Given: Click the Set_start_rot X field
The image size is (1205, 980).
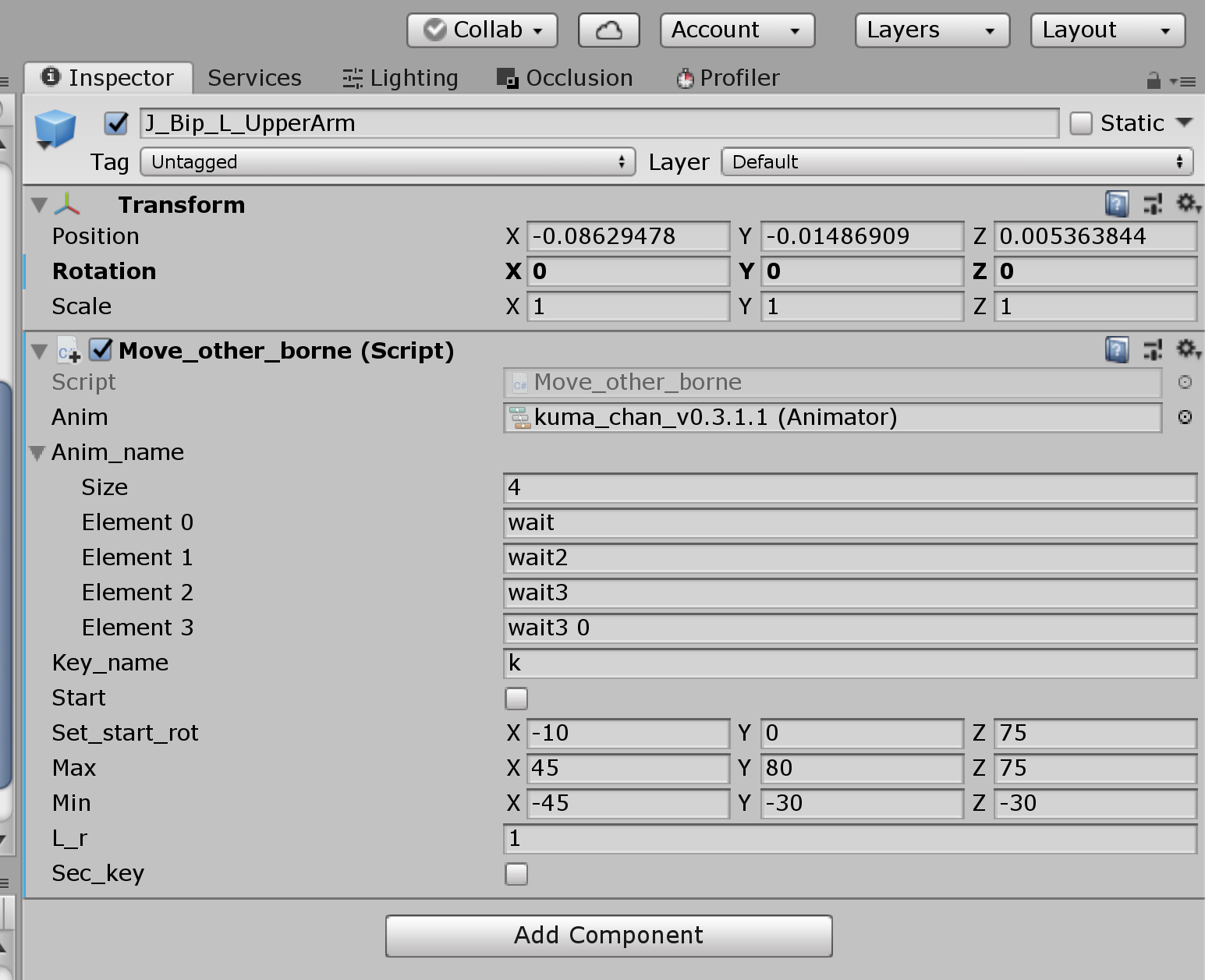Looking at the screenshot, I should tap(628, 733).
